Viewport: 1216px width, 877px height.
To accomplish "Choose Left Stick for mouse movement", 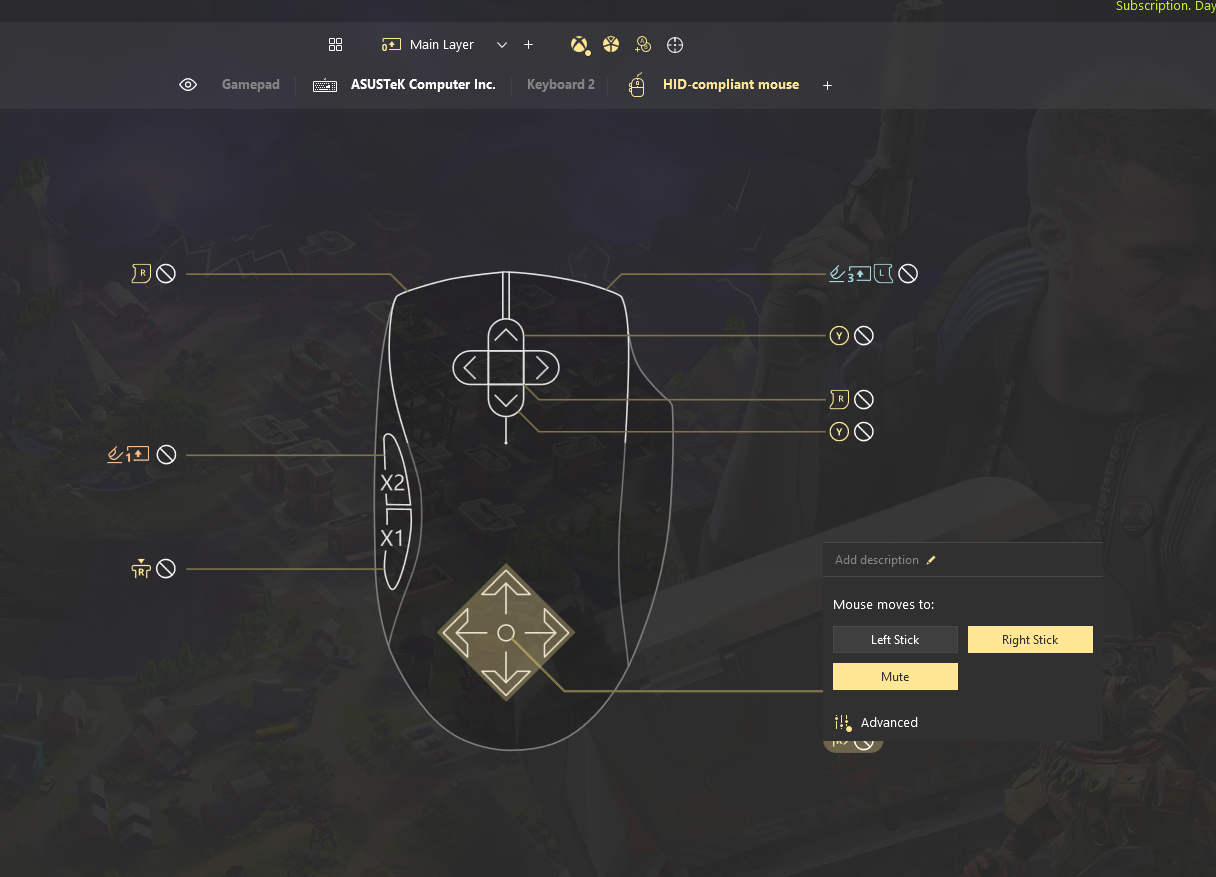I will pos(895,639).
